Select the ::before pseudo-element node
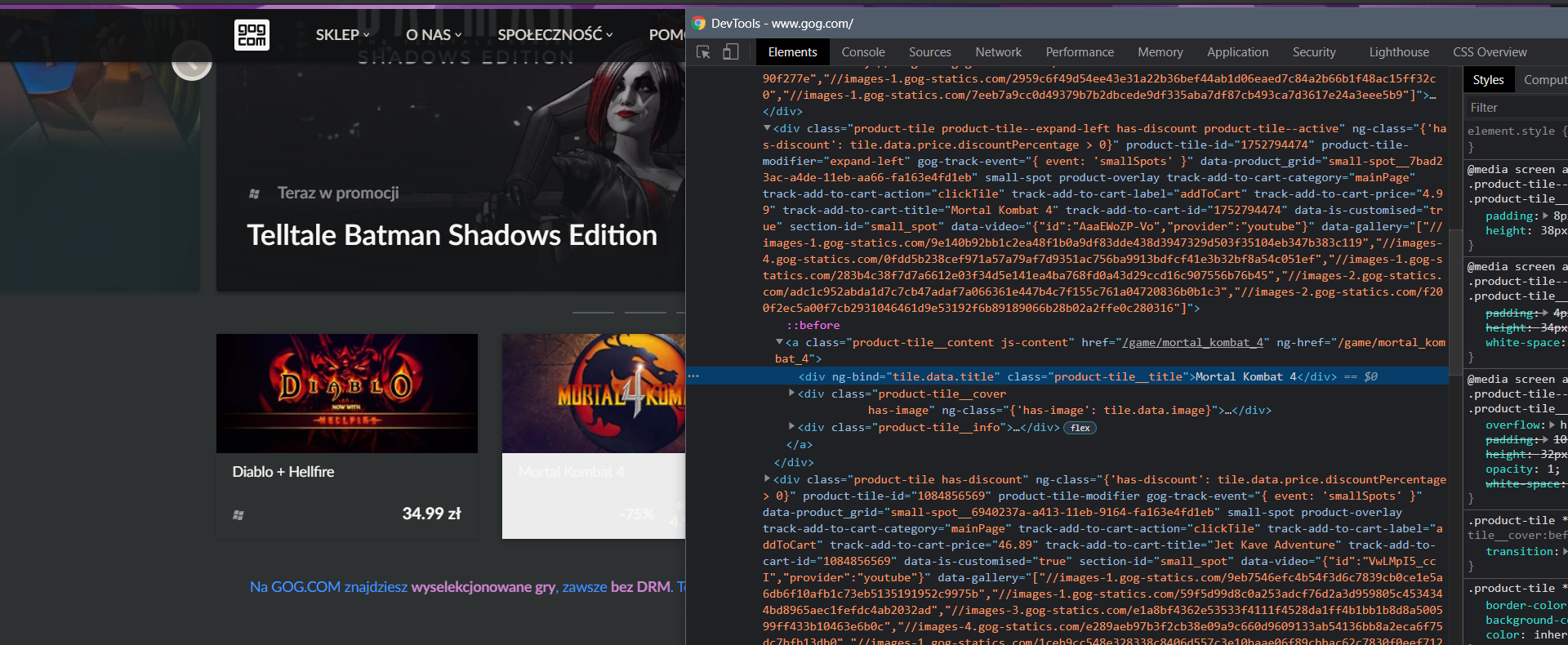This screenshot has width=1568, height=645. [x=813, y=325]
